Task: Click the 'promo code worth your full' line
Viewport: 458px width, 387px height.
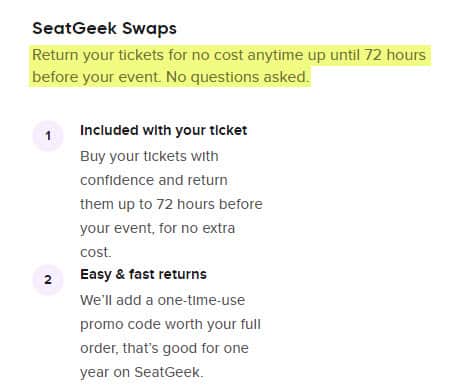Action: coord(170,324)
